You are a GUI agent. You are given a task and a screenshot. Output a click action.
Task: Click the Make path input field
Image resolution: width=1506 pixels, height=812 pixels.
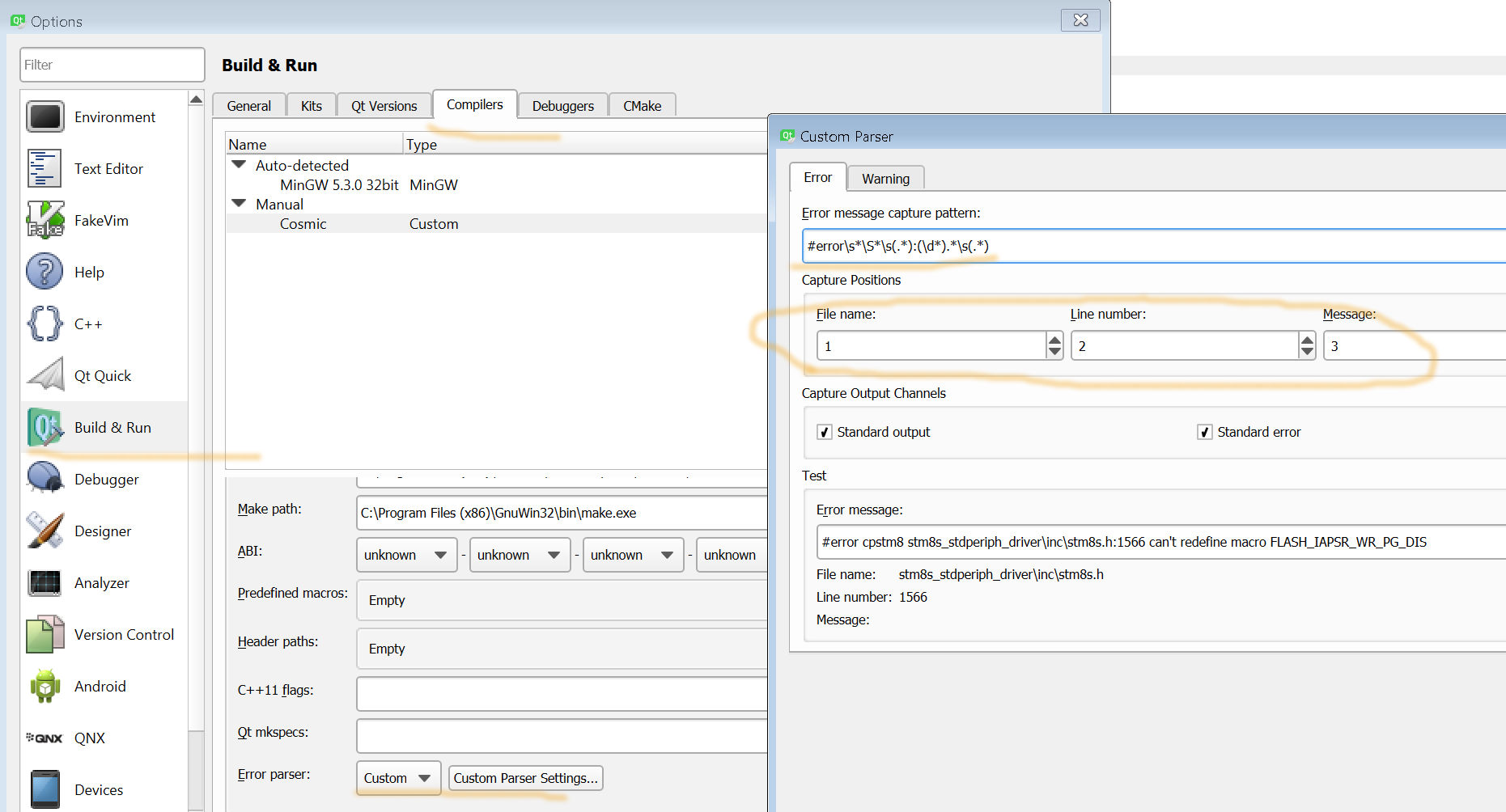(x=562, y=513)
